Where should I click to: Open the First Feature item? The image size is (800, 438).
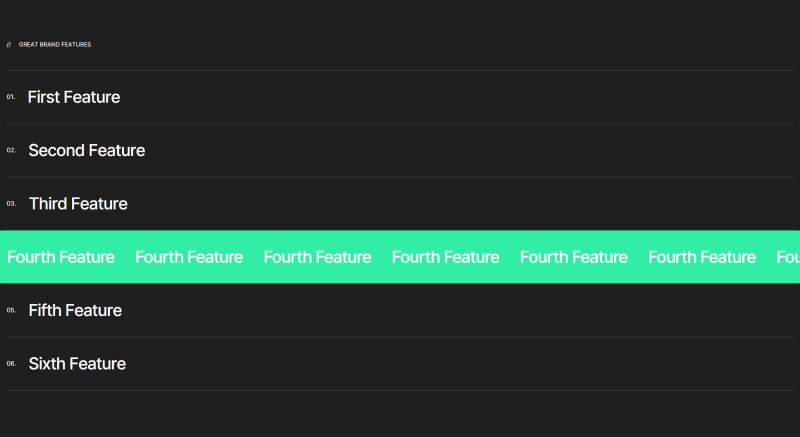point(74,97)
